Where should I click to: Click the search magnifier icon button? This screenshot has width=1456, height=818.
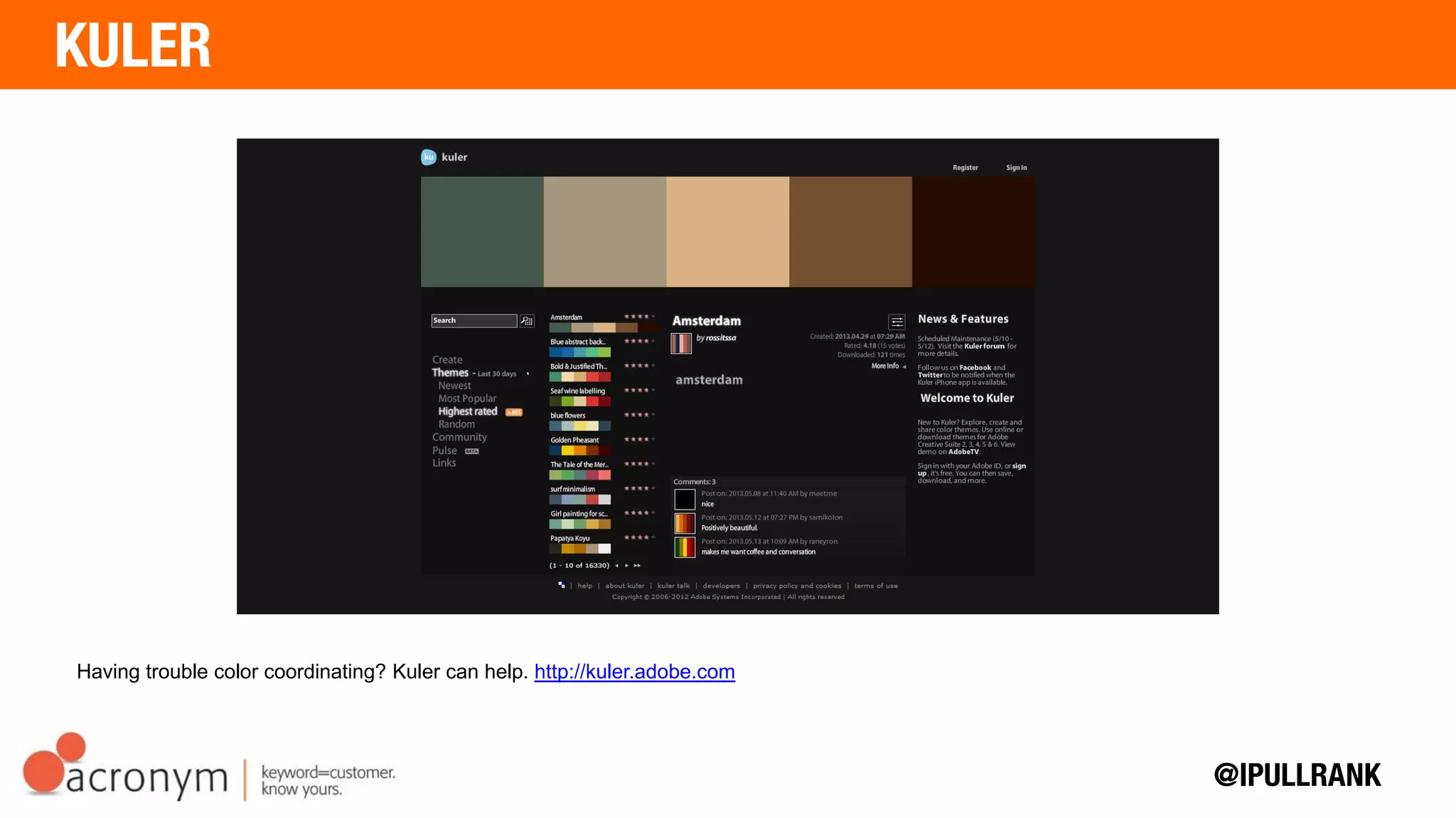[x=527, y=321]
